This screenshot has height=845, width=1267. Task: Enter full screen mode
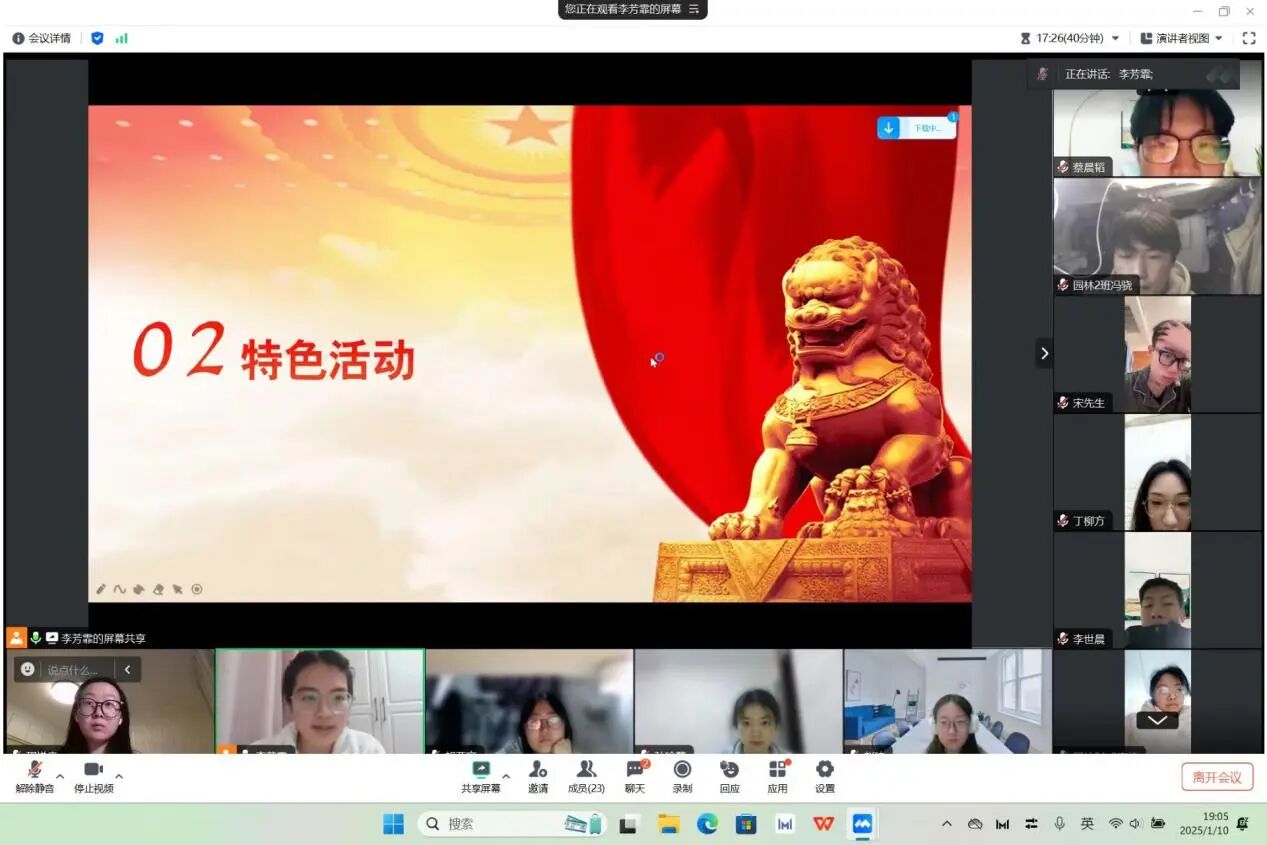[x=1248, y=38]
